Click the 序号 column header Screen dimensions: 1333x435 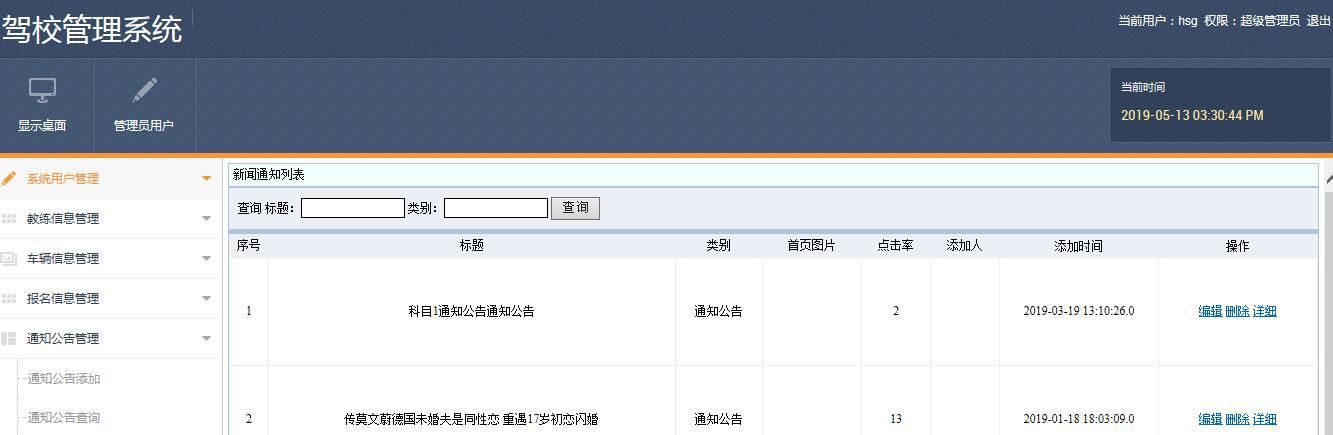[248, 245]
